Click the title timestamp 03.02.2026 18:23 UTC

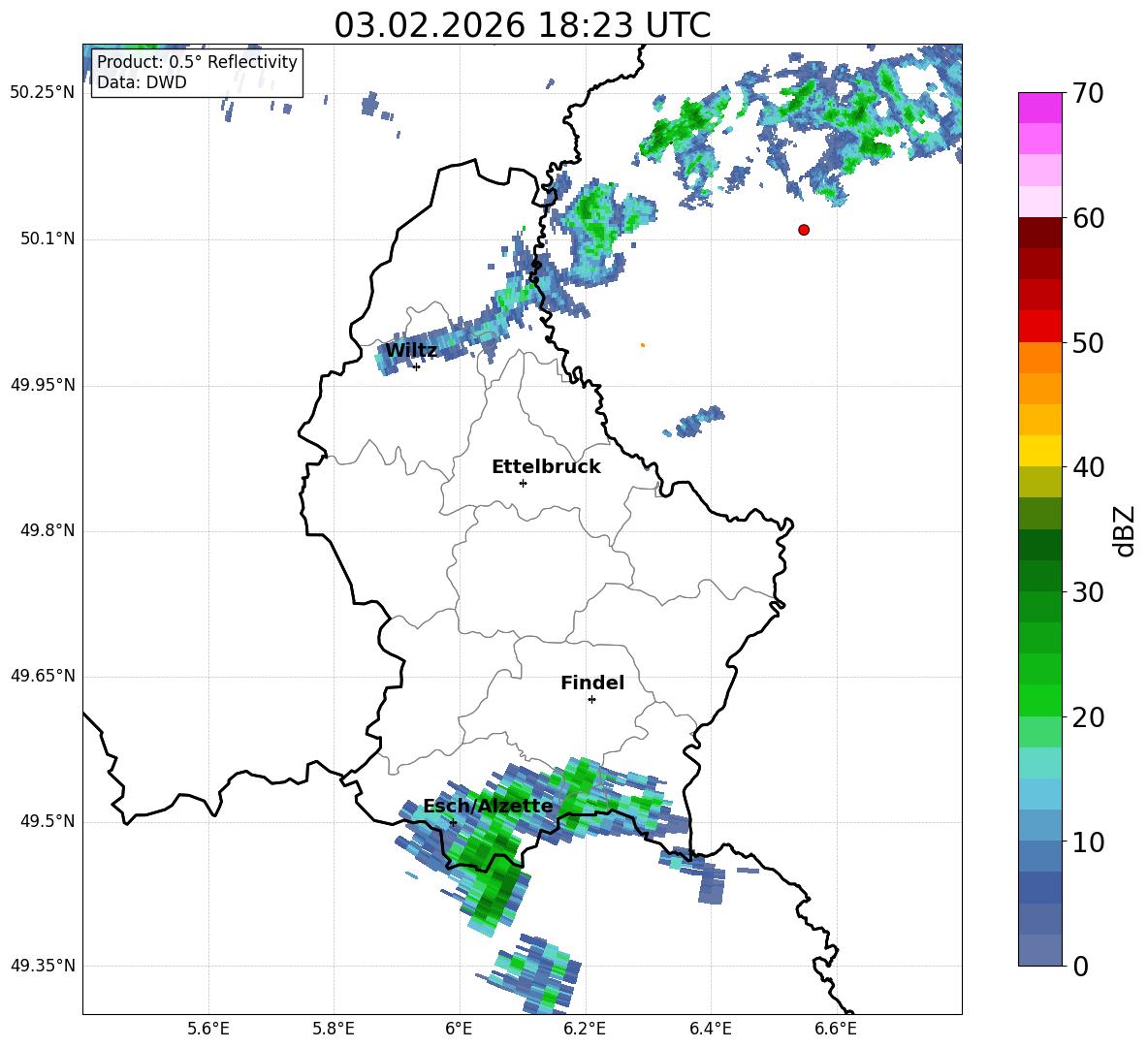[x=522, y=25]
